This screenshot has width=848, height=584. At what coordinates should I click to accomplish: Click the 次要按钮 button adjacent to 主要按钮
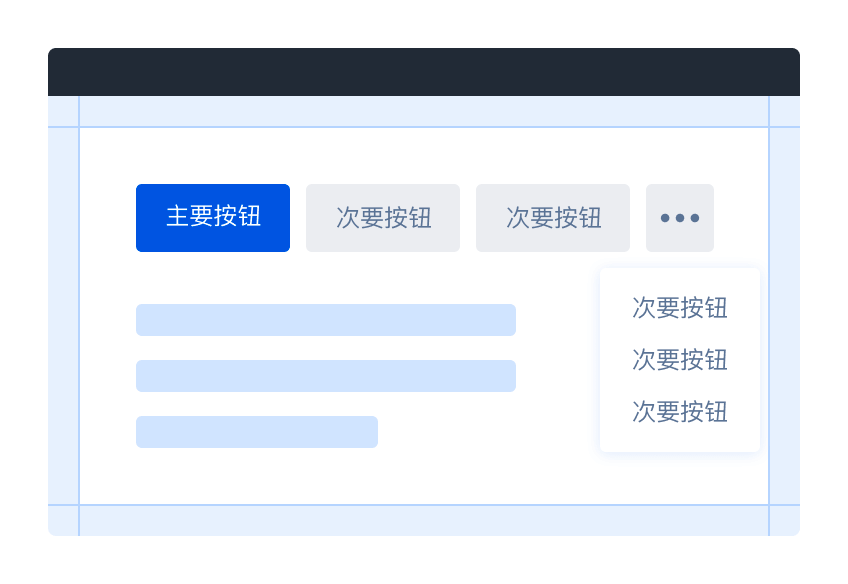tap(383, 218)
